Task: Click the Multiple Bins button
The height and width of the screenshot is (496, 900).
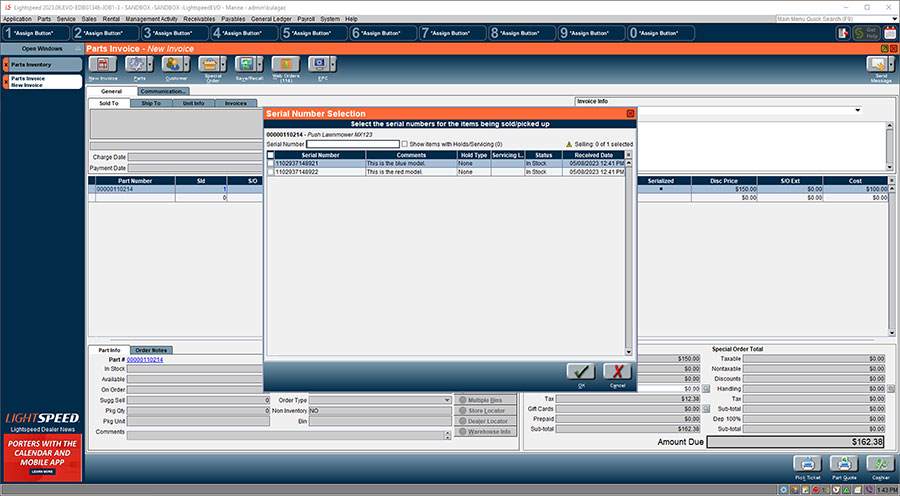Action: click(486, 400)
